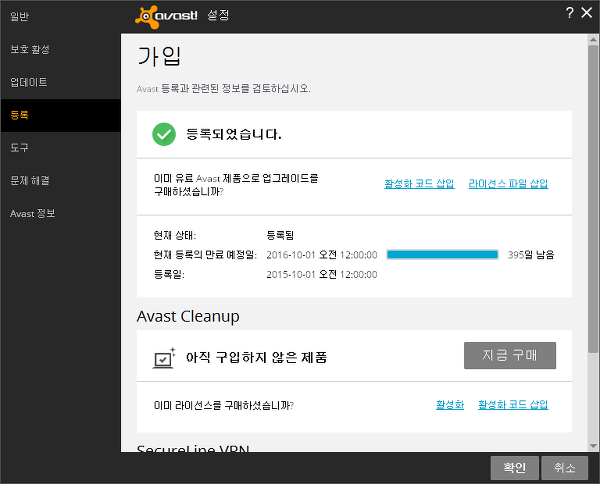Click the 등록되었습니다. status text
The height and width of the screenshot is (484, 600).
(234, 134)
